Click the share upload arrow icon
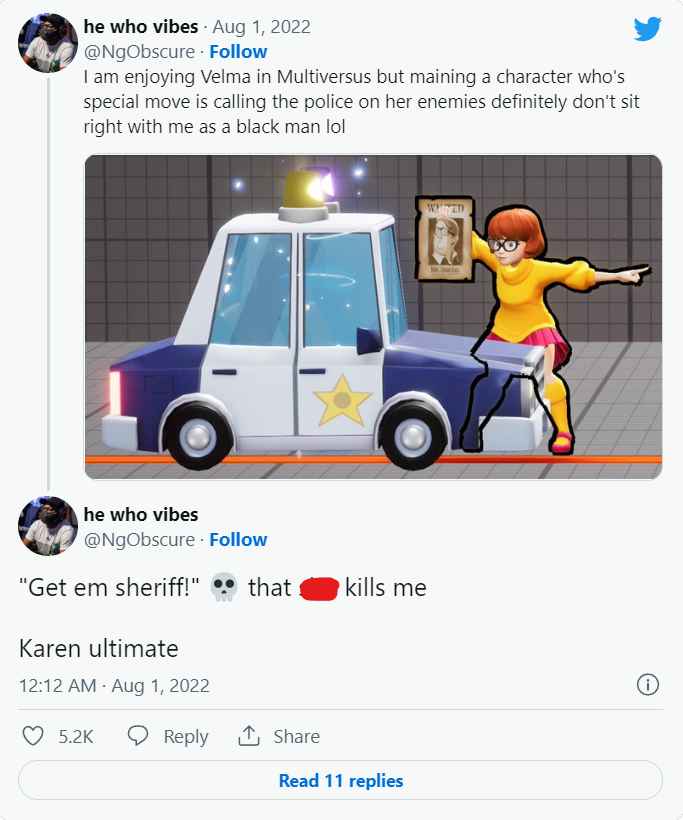This screenshot has height=820, width=683. (x=249, y=736)
